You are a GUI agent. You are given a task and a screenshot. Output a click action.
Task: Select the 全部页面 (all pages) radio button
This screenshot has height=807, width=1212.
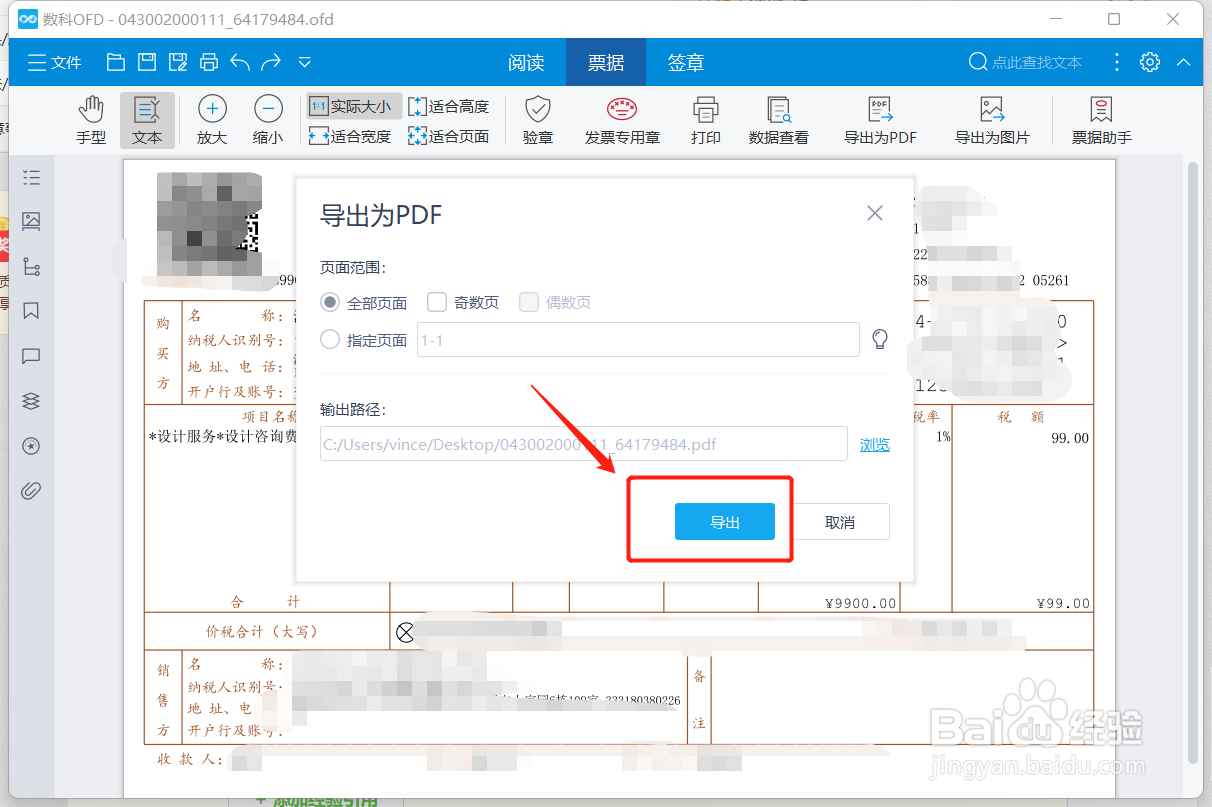331,302
